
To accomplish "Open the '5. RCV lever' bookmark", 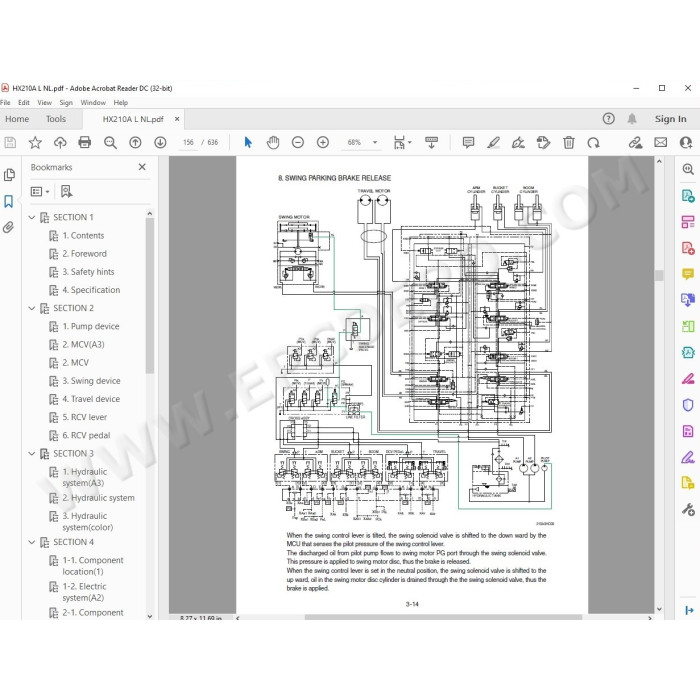I will click(84, 417).
